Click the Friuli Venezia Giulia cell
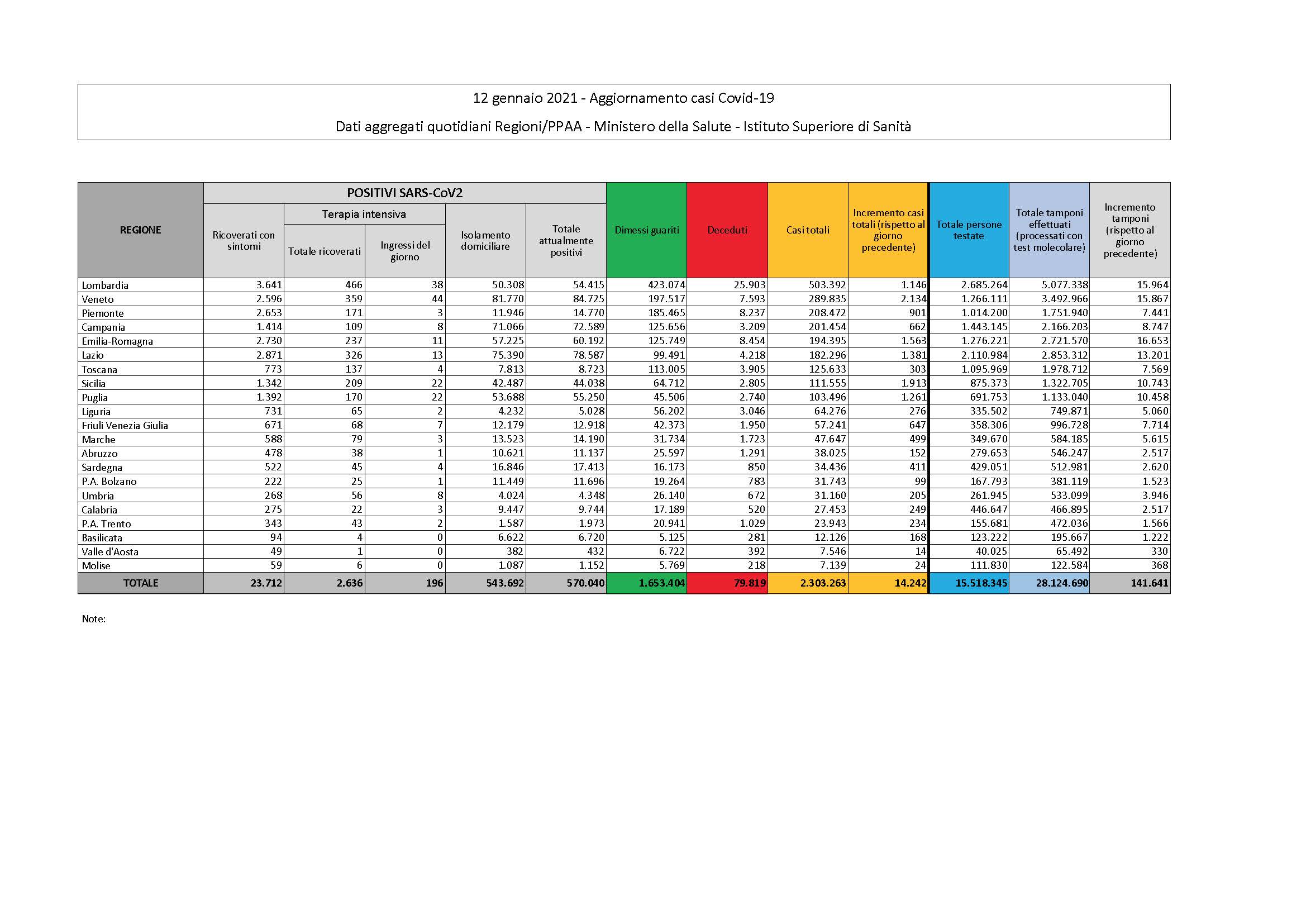1306x924 pixels. (125, 426)
